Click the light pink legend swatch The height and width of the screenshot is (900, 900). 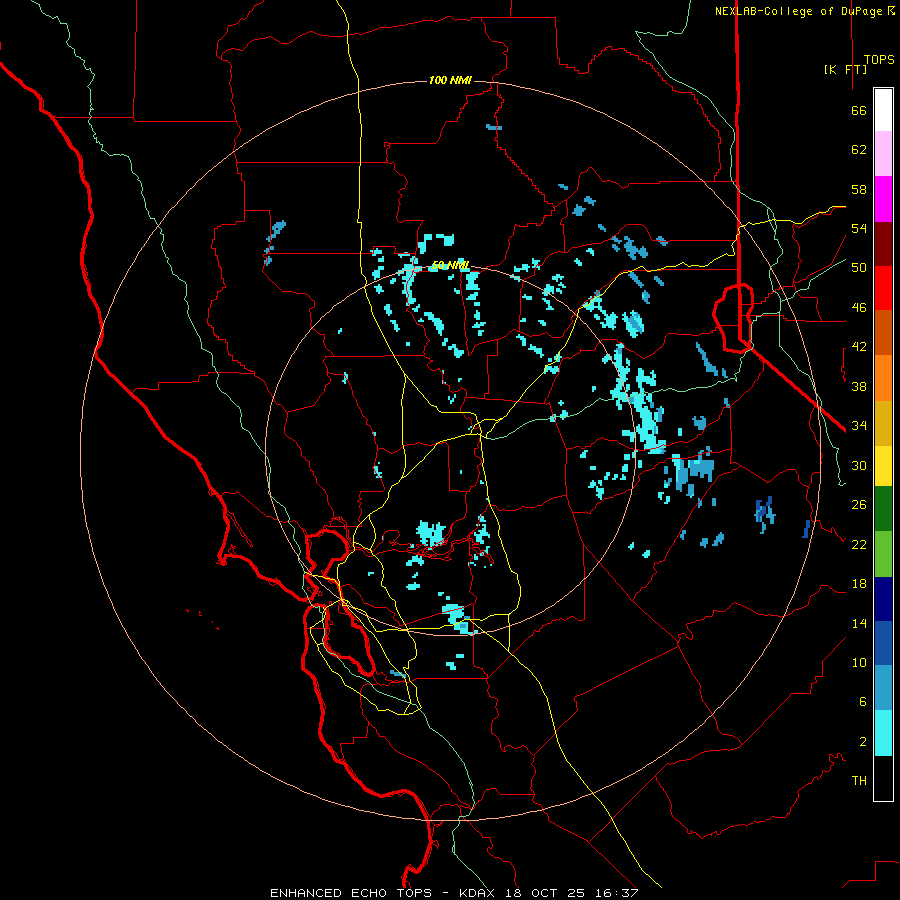883,153
